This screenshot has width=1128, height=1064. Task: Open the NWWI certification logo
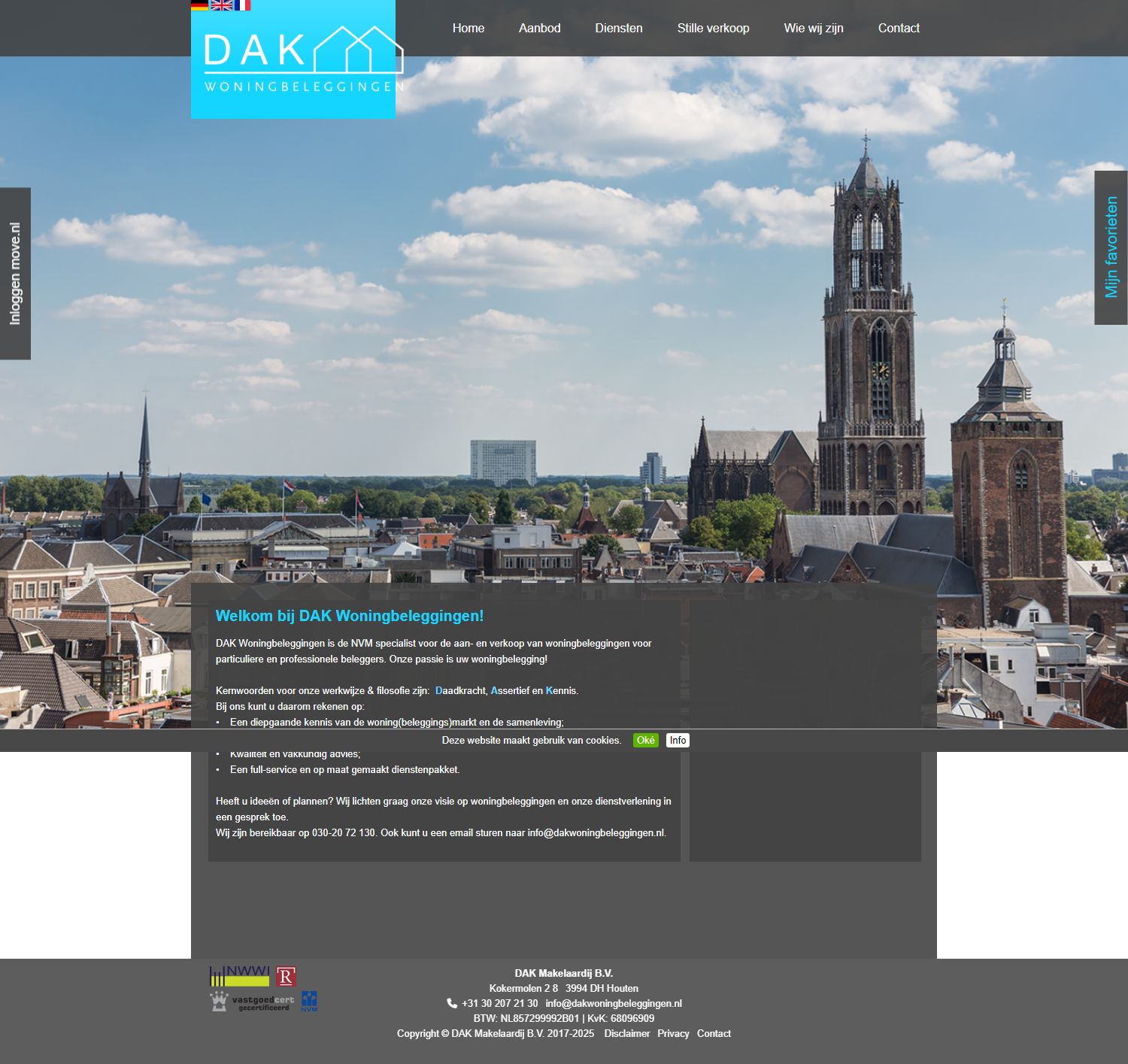point(239,976)
